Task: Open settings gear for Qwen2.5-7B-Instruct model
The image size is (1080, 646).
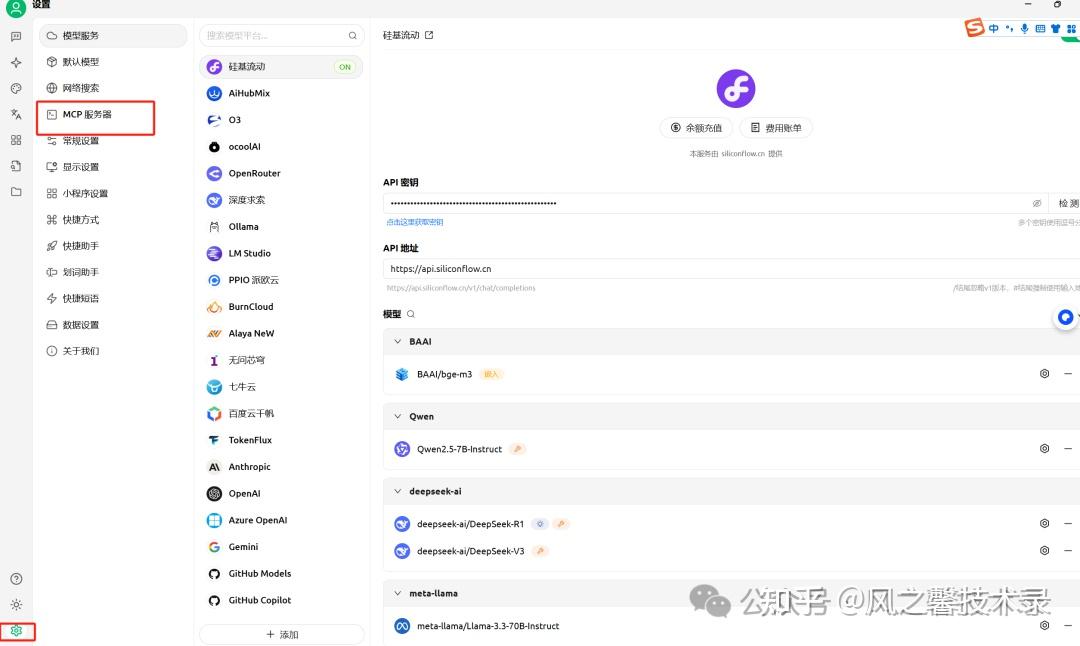Action: coord(1044,448)
